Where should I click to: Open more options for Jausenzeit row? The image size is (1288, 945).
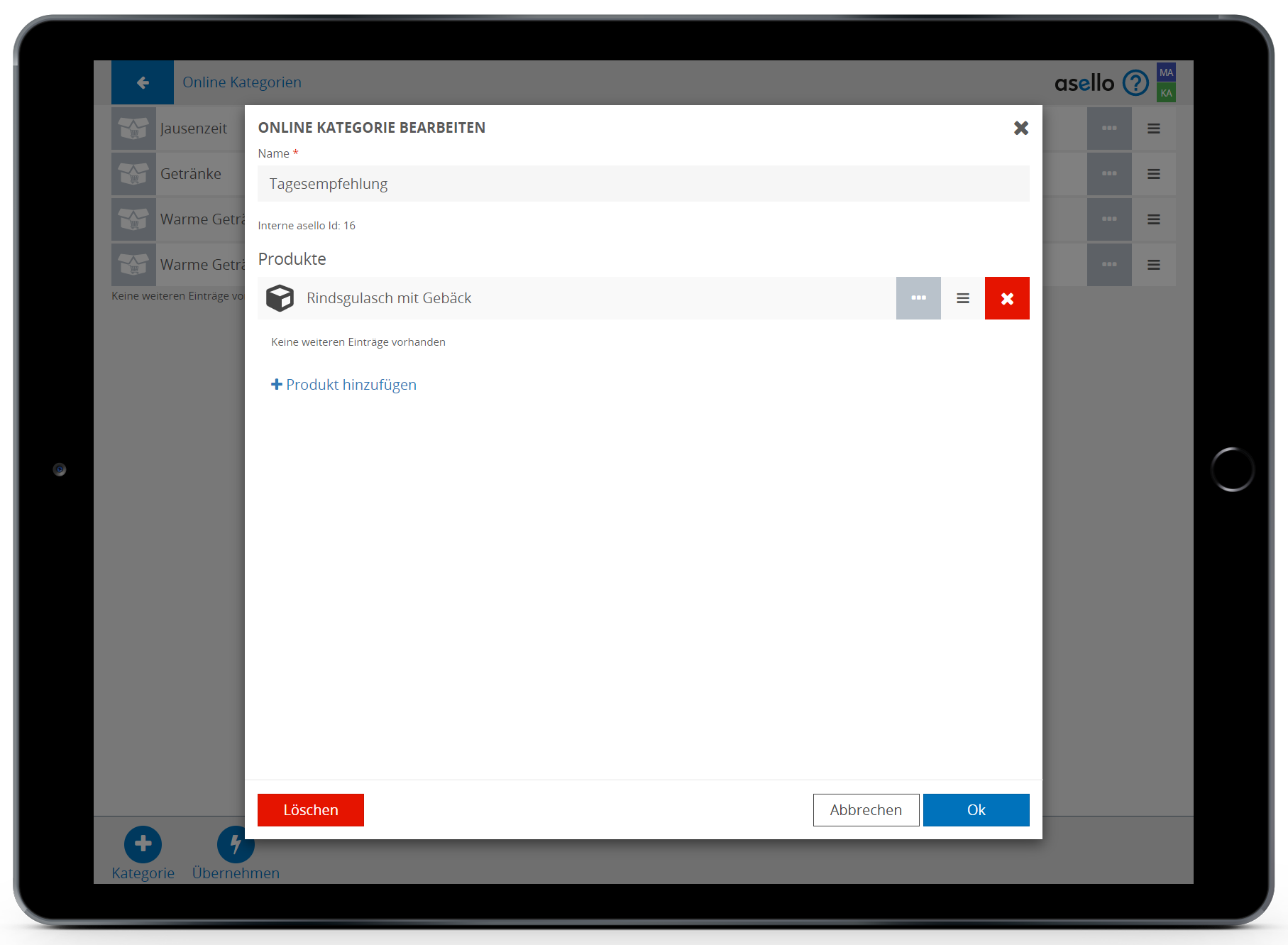pos(1108,129)
